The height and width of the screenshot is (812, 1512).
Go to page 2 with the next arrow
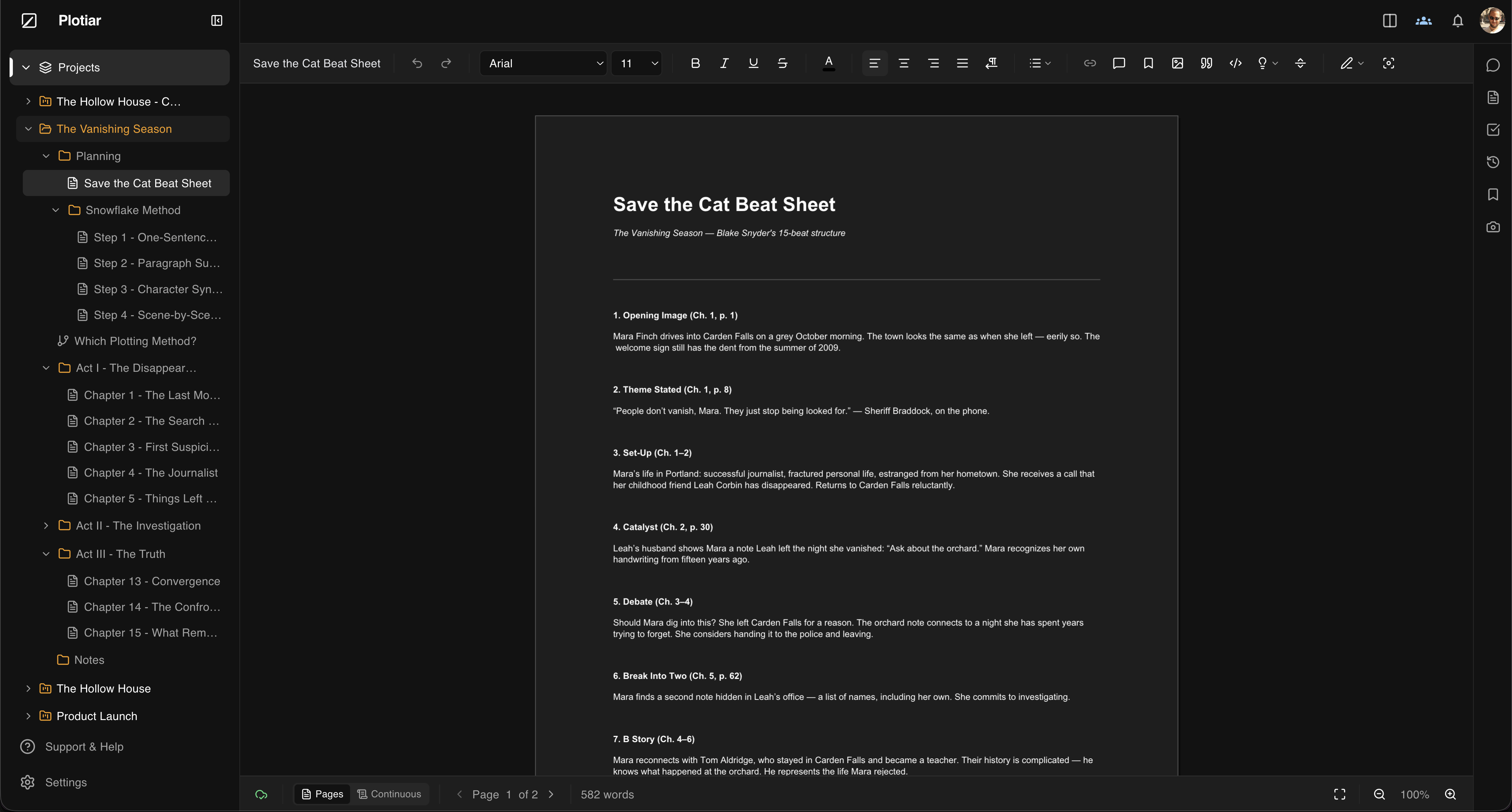click(551, 794)
